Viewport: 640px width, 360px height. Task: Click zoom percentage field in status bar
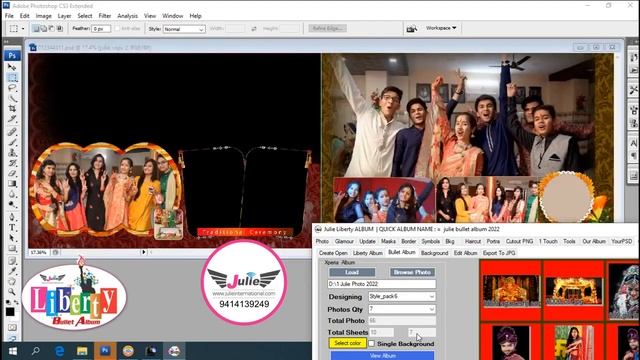tap(39, 253)
